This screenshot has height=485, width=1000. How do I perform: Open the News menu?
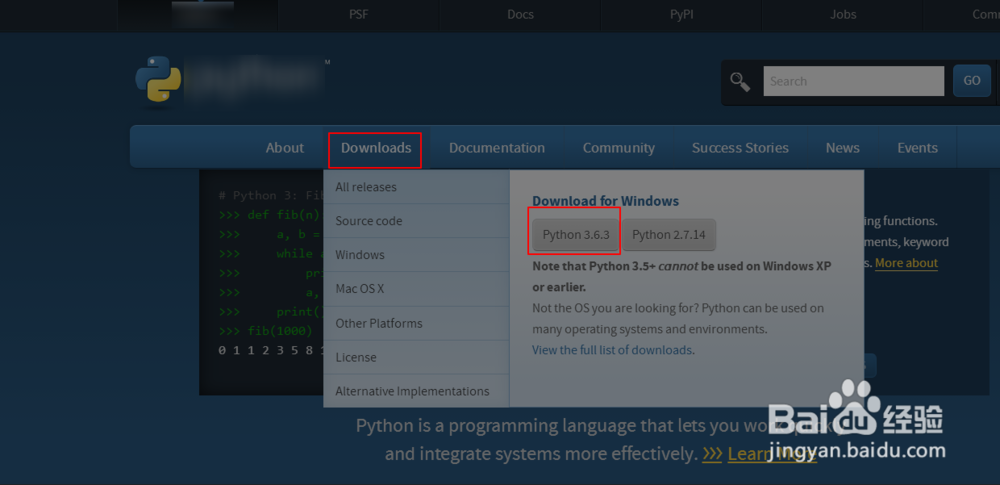842,147
